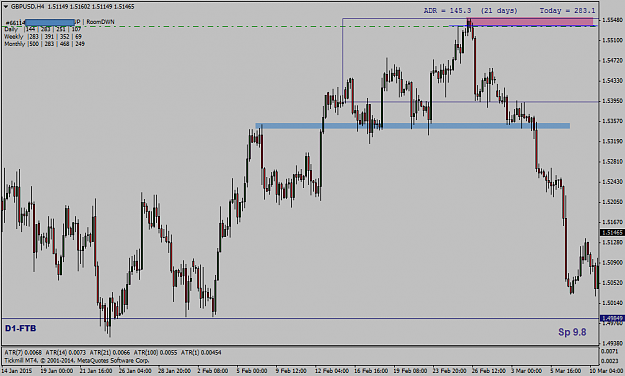Click the ATR(100) 0.0055 reading
The image size is (625, 376).
point(155,352)
